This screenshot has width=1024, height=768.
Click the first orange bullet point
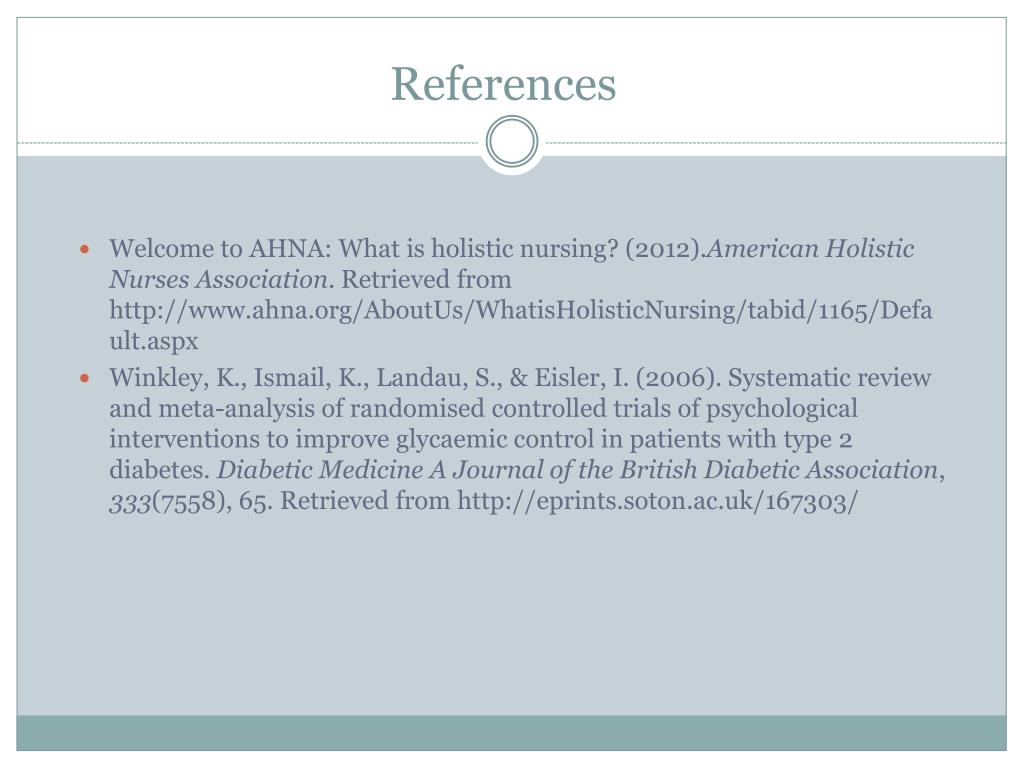[84, 249]
